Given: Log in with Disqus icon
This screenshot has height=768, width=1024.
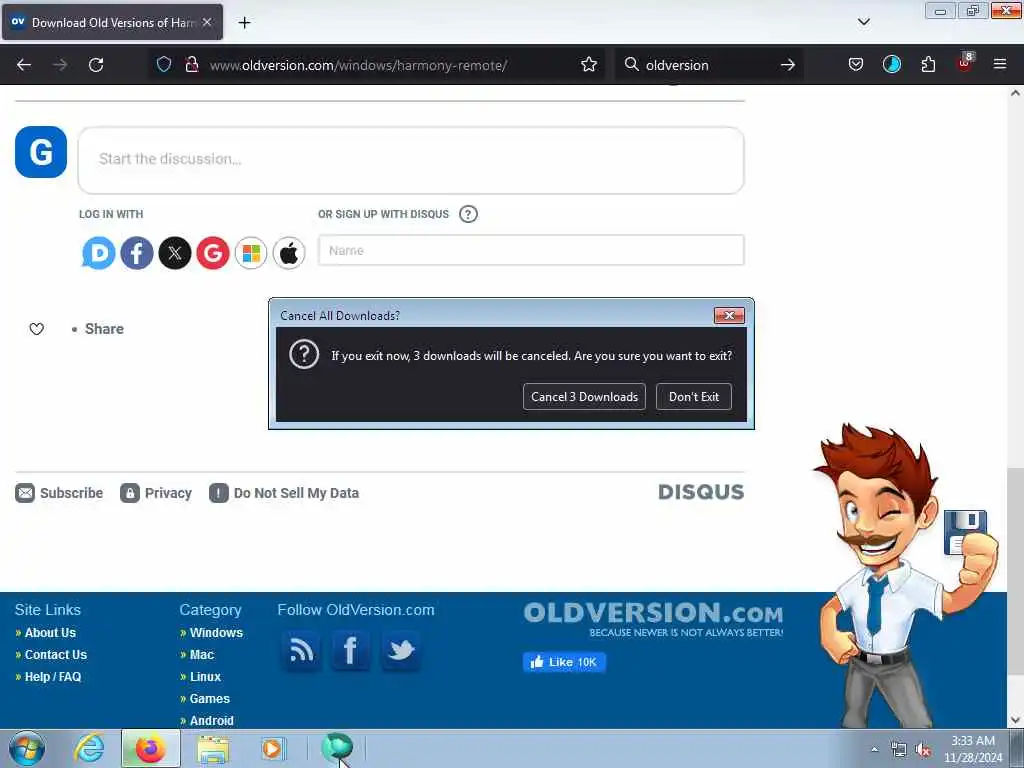Looking at the screenshot, I should tap(99, 253).
